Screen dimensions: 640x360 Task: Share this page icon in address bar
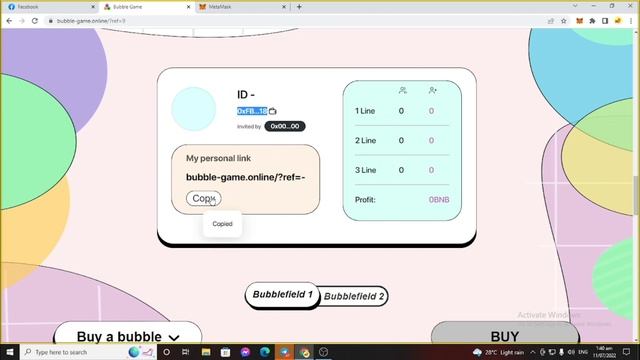coord(551,21)
